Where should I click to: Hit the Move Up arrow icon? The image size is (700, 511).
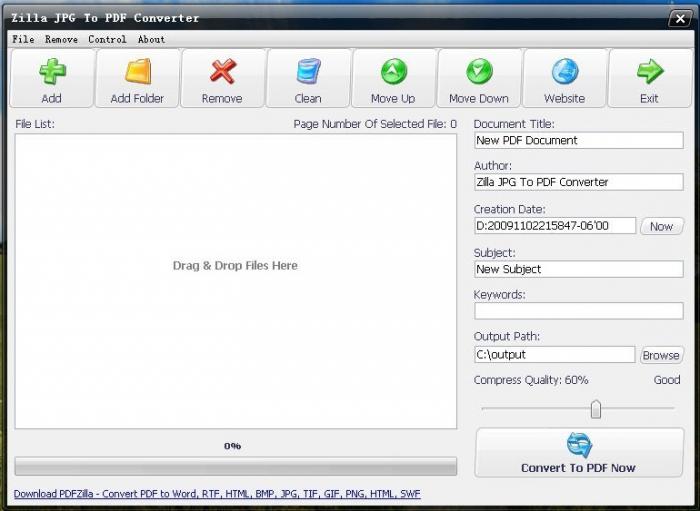coord(393,72)
